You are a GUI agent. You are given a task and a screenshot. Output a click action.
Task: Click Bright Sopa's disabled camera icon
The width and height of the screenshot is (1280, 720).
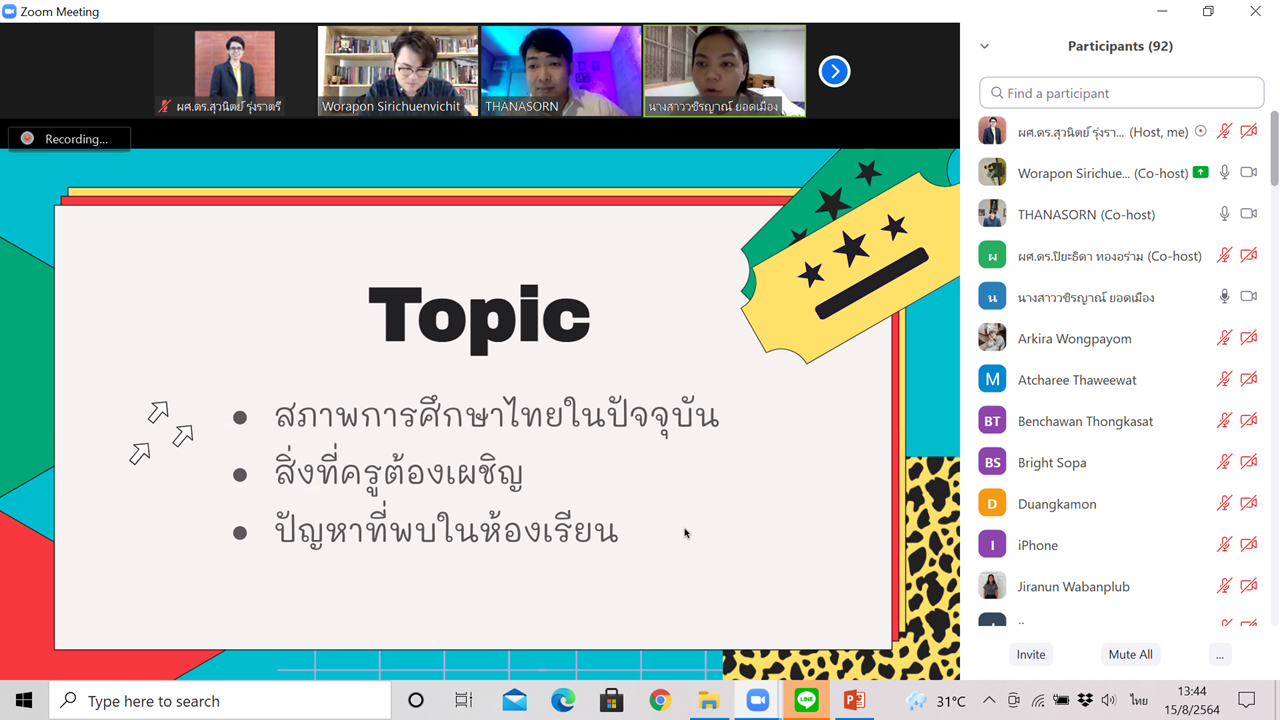[1248, 462]
